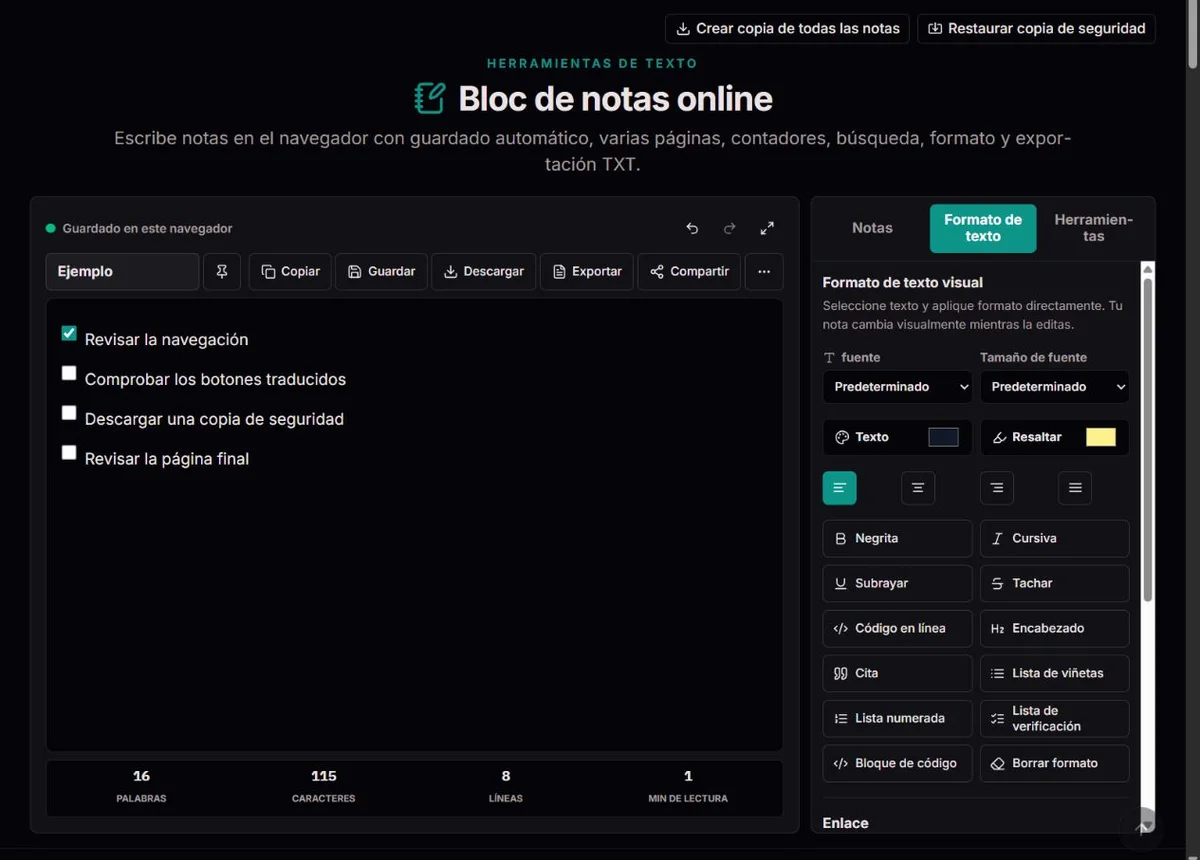This screenshot has height=860, width=1200.
Task: Open the Exportar options
Action: tap(587, 272)
